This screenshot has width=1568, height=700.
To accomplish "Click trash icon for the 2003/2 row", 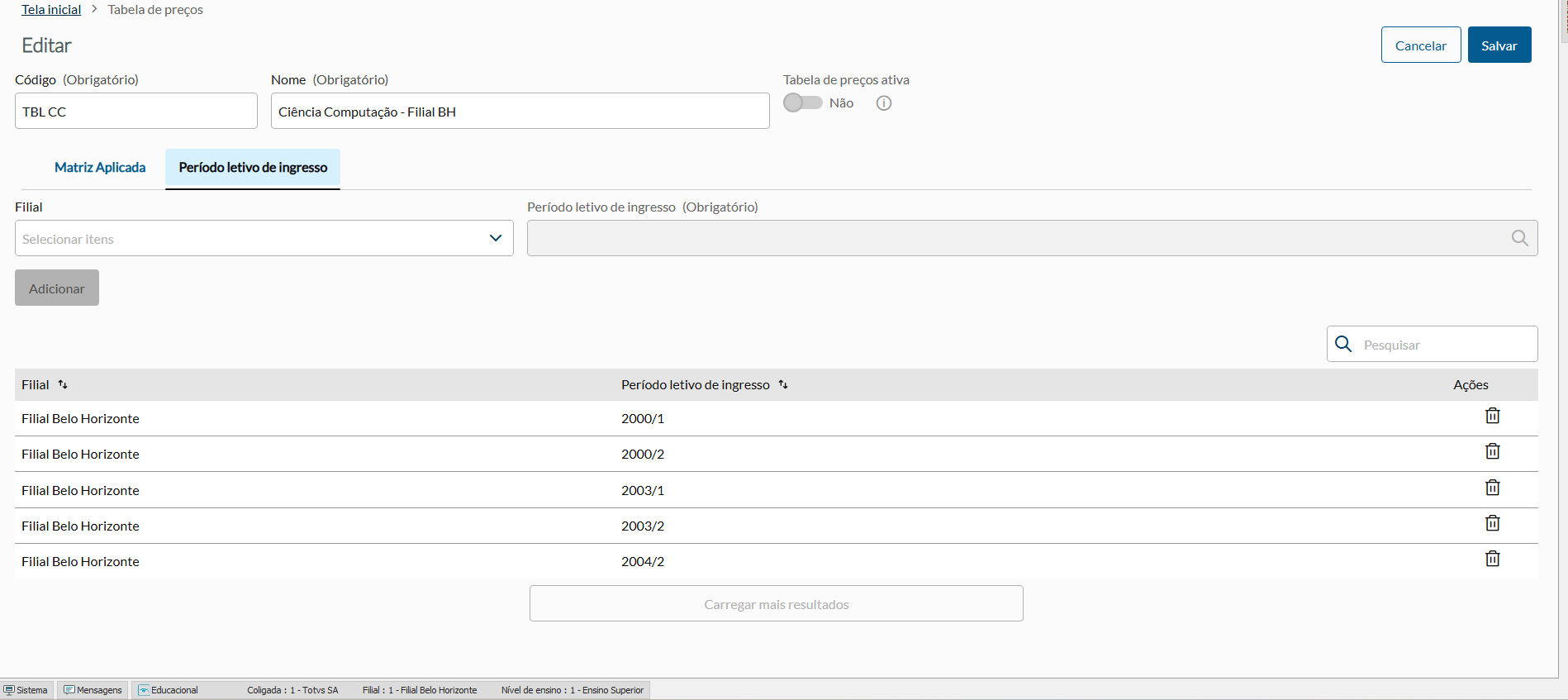I will click(1492, 523).
